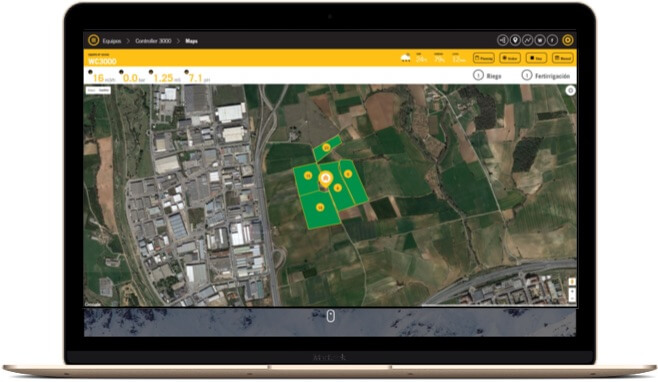658x382 pixels.
Task: Click the weather cloud icon
Action: click(x=405, y=58)
